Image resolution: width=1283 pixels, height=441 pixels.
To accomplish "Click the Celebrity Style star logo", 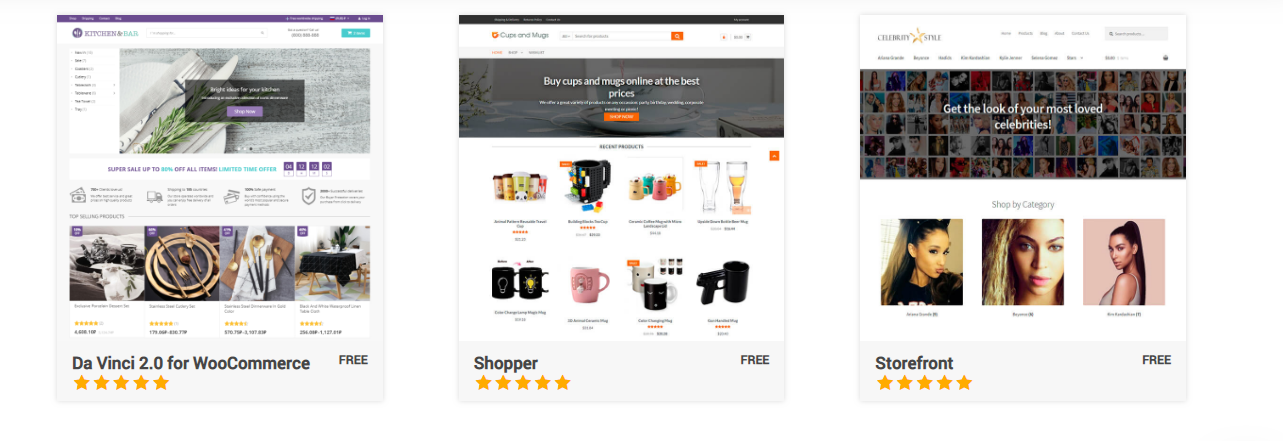I will [x=918, y=36].
